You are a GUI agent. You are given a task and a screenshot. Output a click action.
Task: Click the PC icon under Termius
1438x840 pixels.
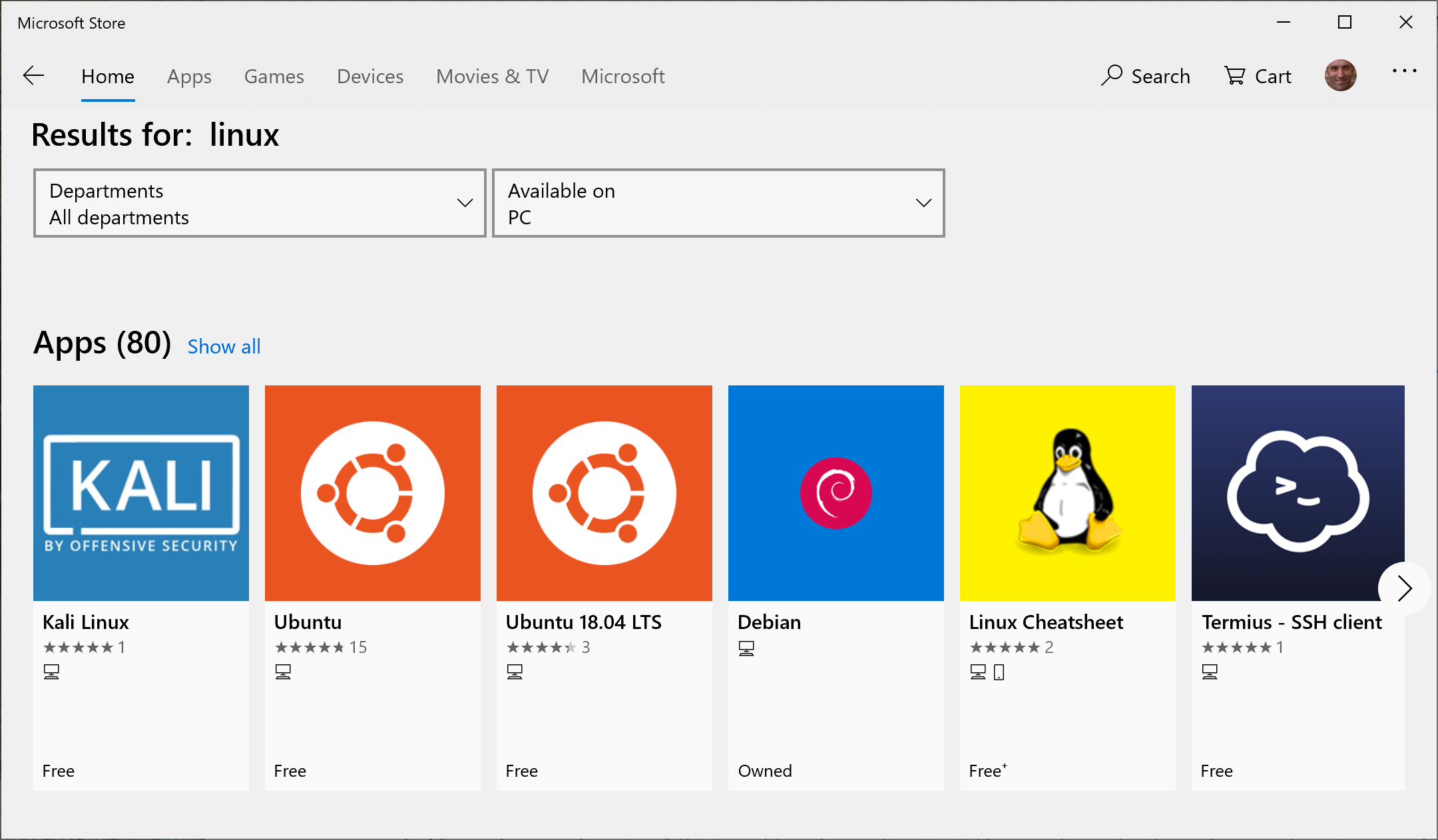1210,672
